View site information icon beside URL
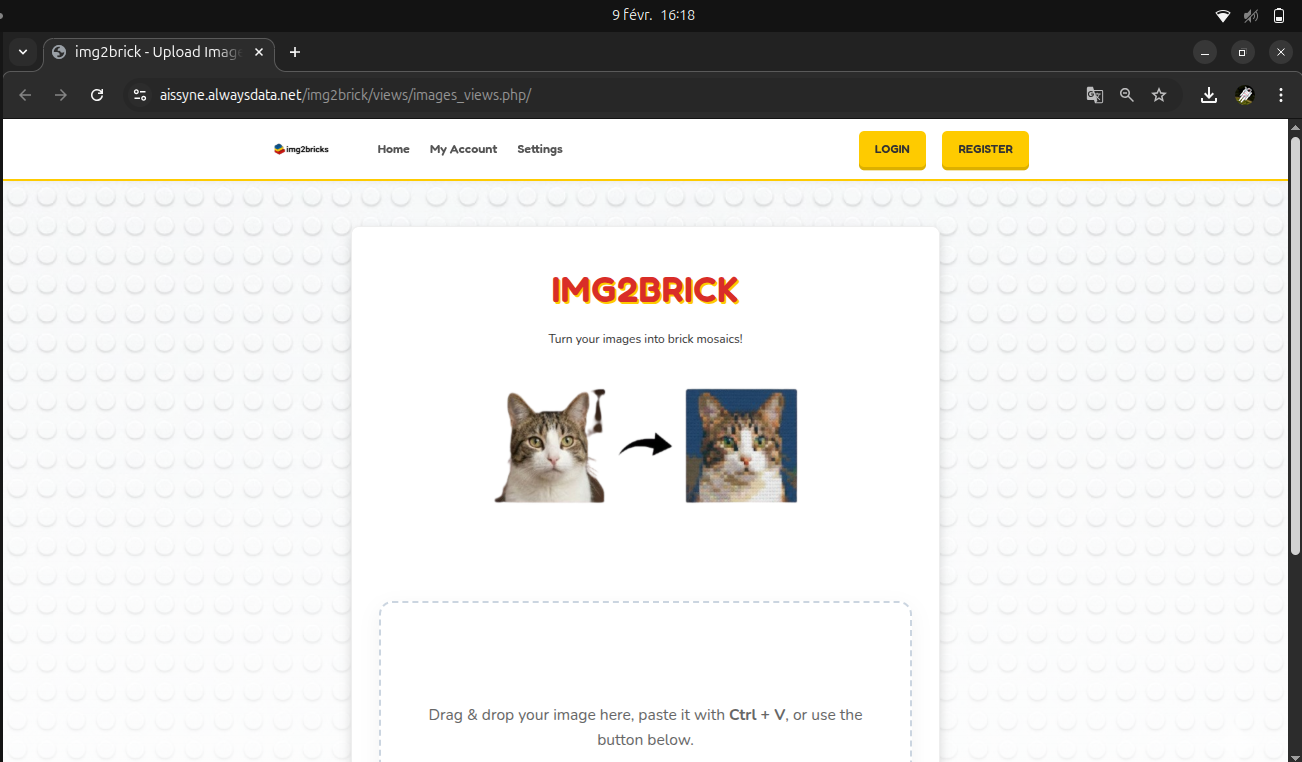The image size is (1302, 762). tap(140, 95)
